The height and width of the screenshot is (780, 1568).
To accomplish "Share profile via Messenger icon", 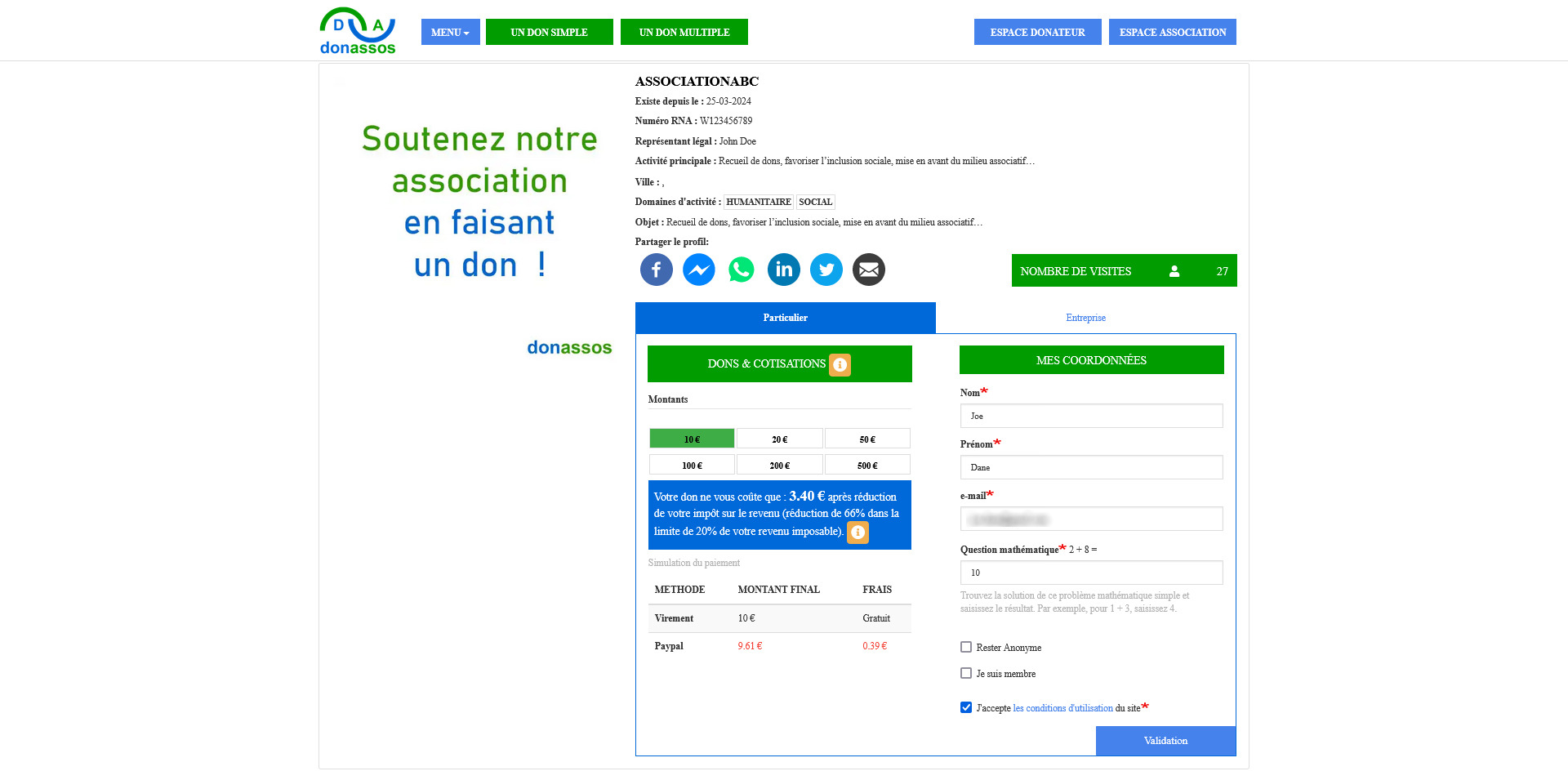I will 698,270.
